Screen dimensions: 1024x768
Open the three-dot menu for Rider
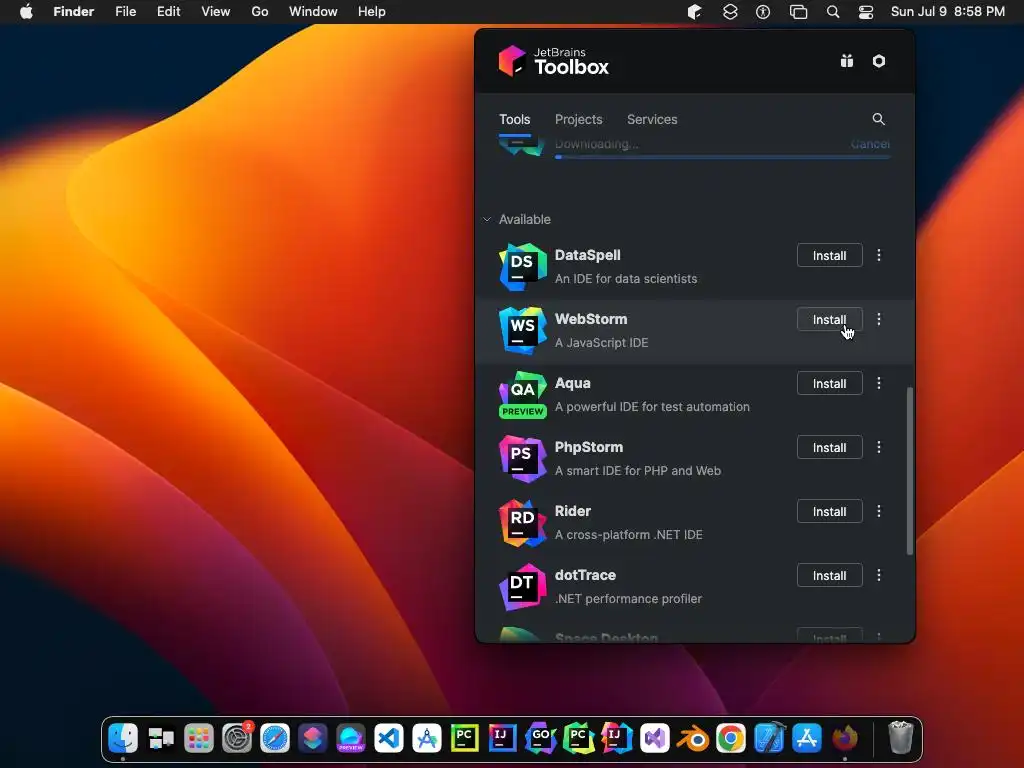879,511
